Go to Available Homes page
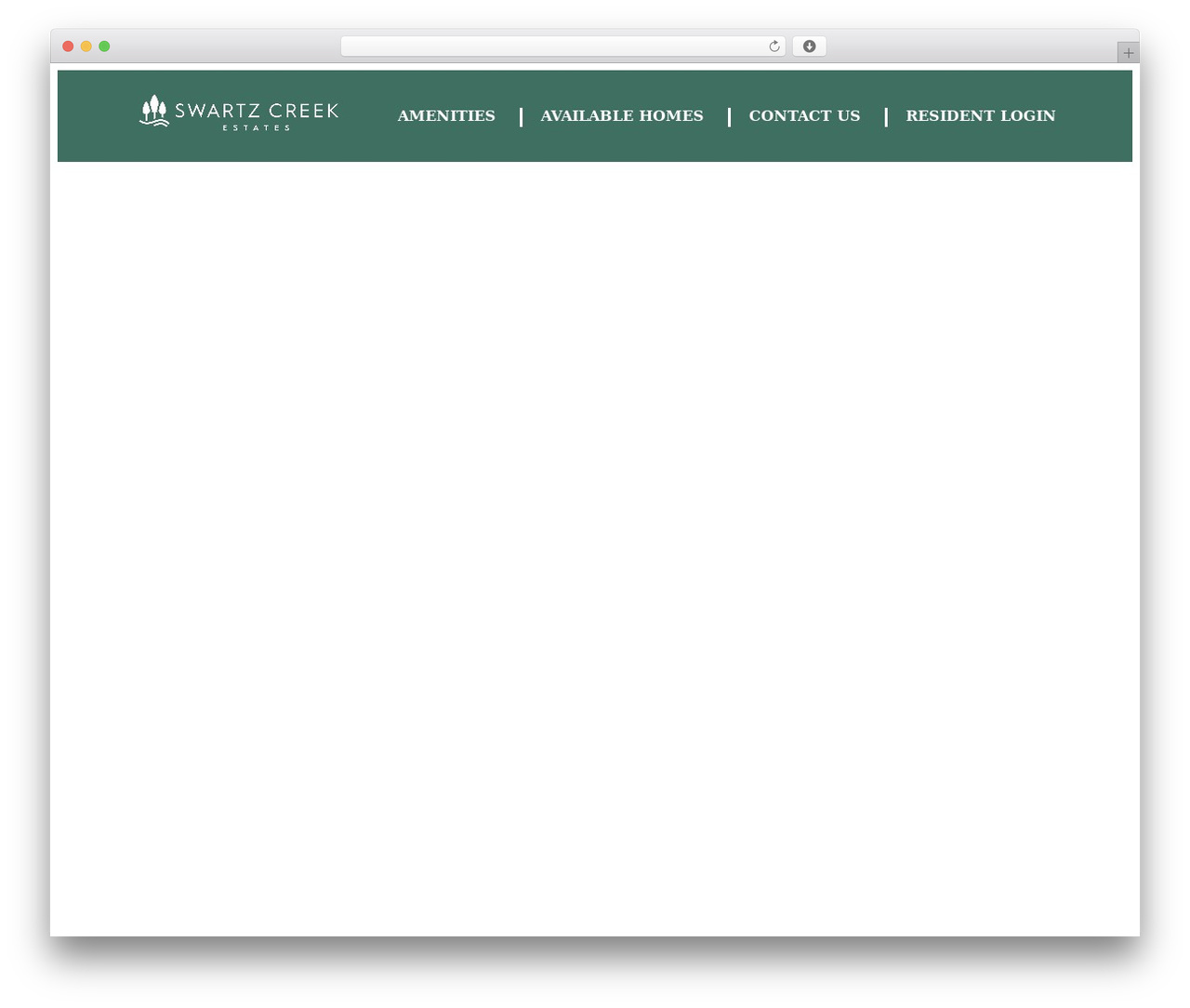Screen dimensions: 1190x1008 (x=622, y=115)
